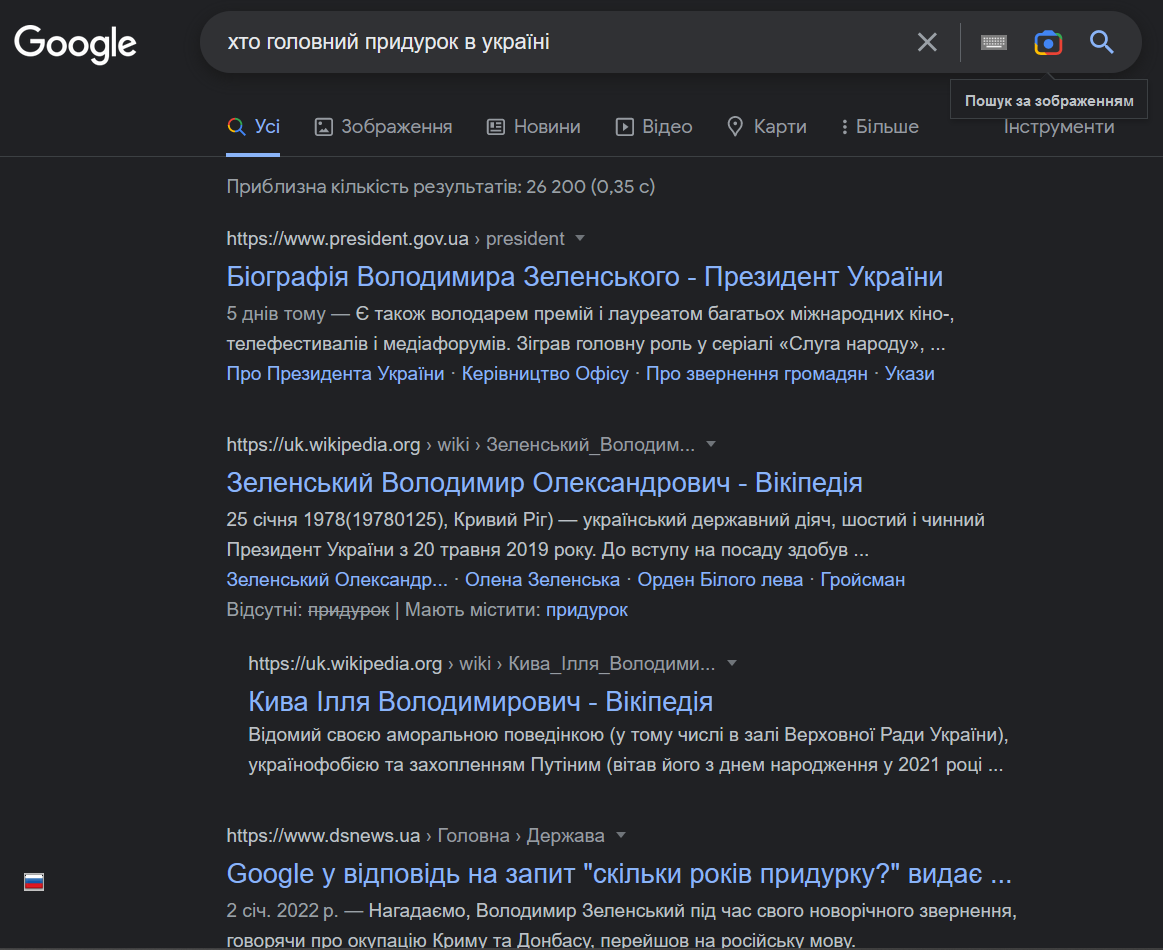Switch to the Відео tab
The image size is (1163, 950).
tap(654, 127)
